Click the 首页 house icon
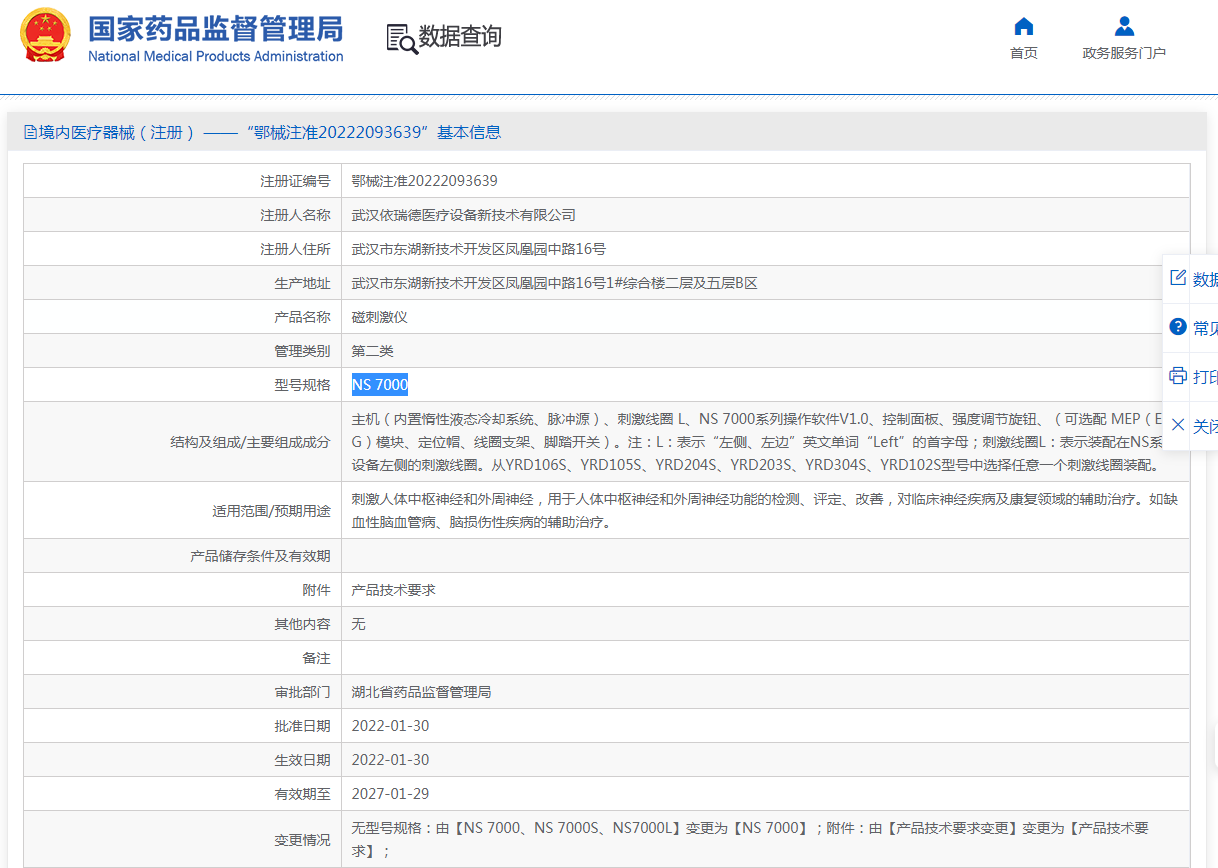The height and width of the screenshot is (868, 1218). tap(1023, 27)
